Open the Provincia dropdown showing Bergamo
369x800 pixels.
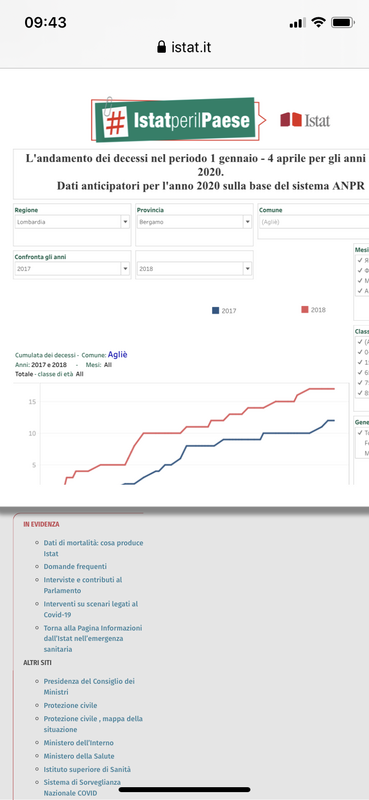194,222
